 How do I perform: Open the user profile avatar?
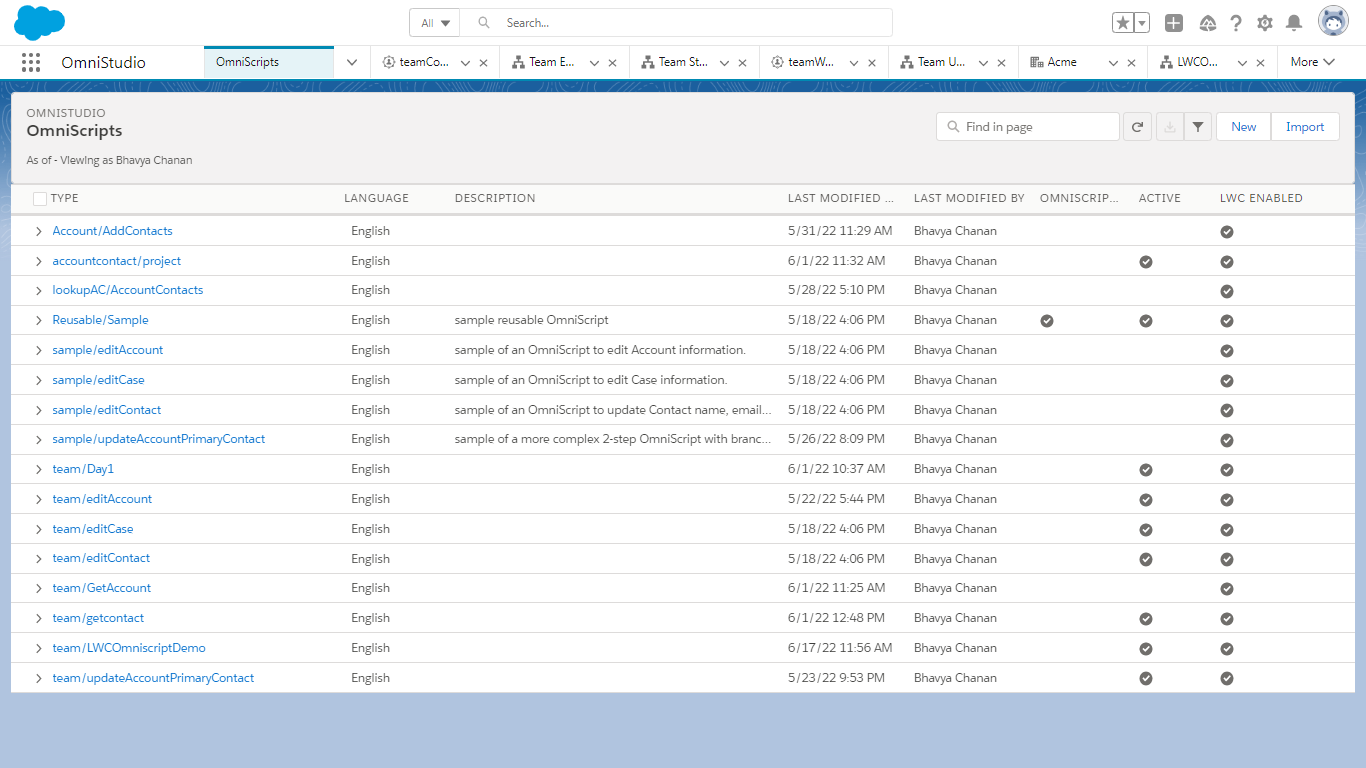pyautogui.click(x=1333, y=21)
